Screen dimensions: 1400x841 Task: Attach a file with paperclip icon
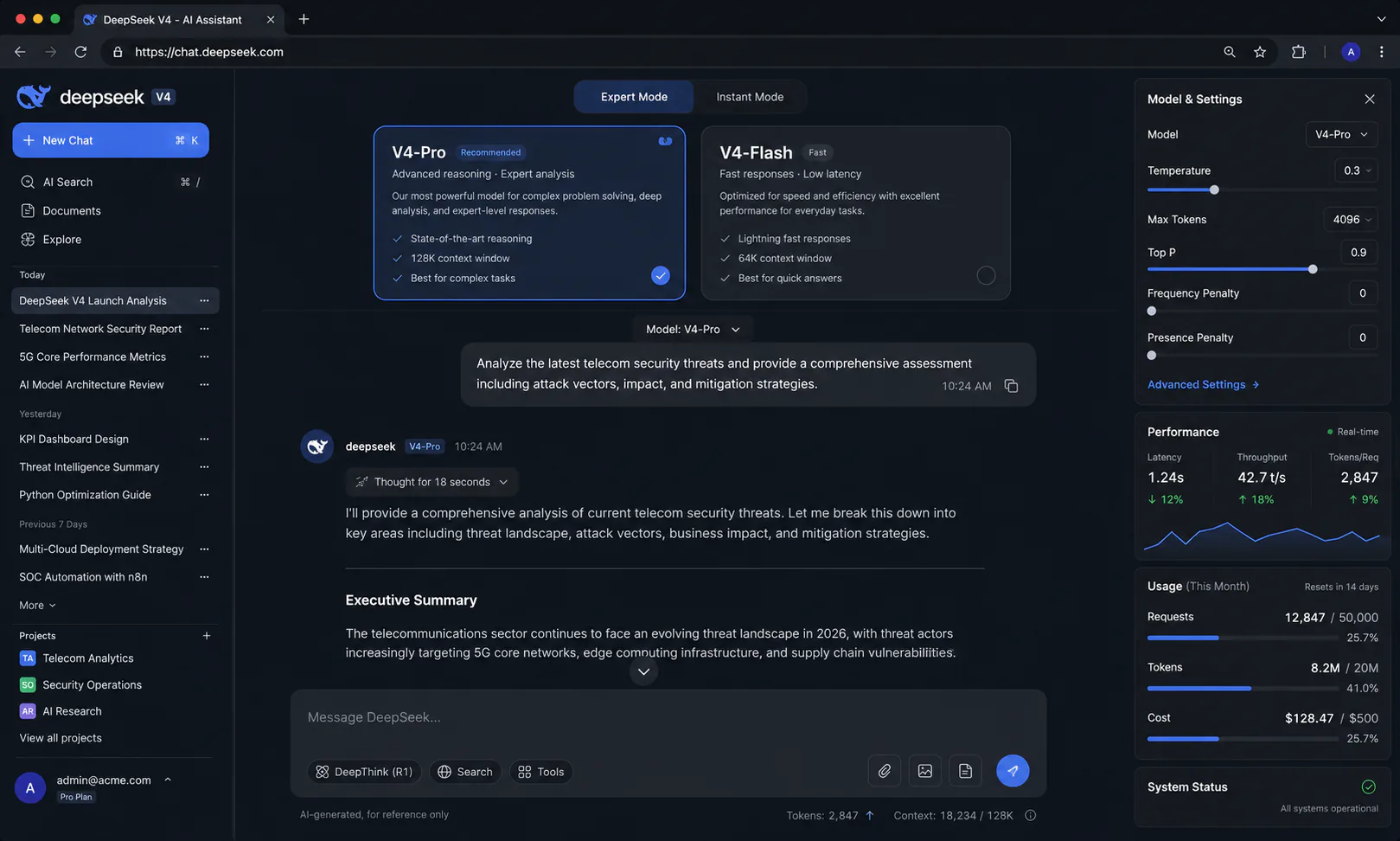point(885,771)
